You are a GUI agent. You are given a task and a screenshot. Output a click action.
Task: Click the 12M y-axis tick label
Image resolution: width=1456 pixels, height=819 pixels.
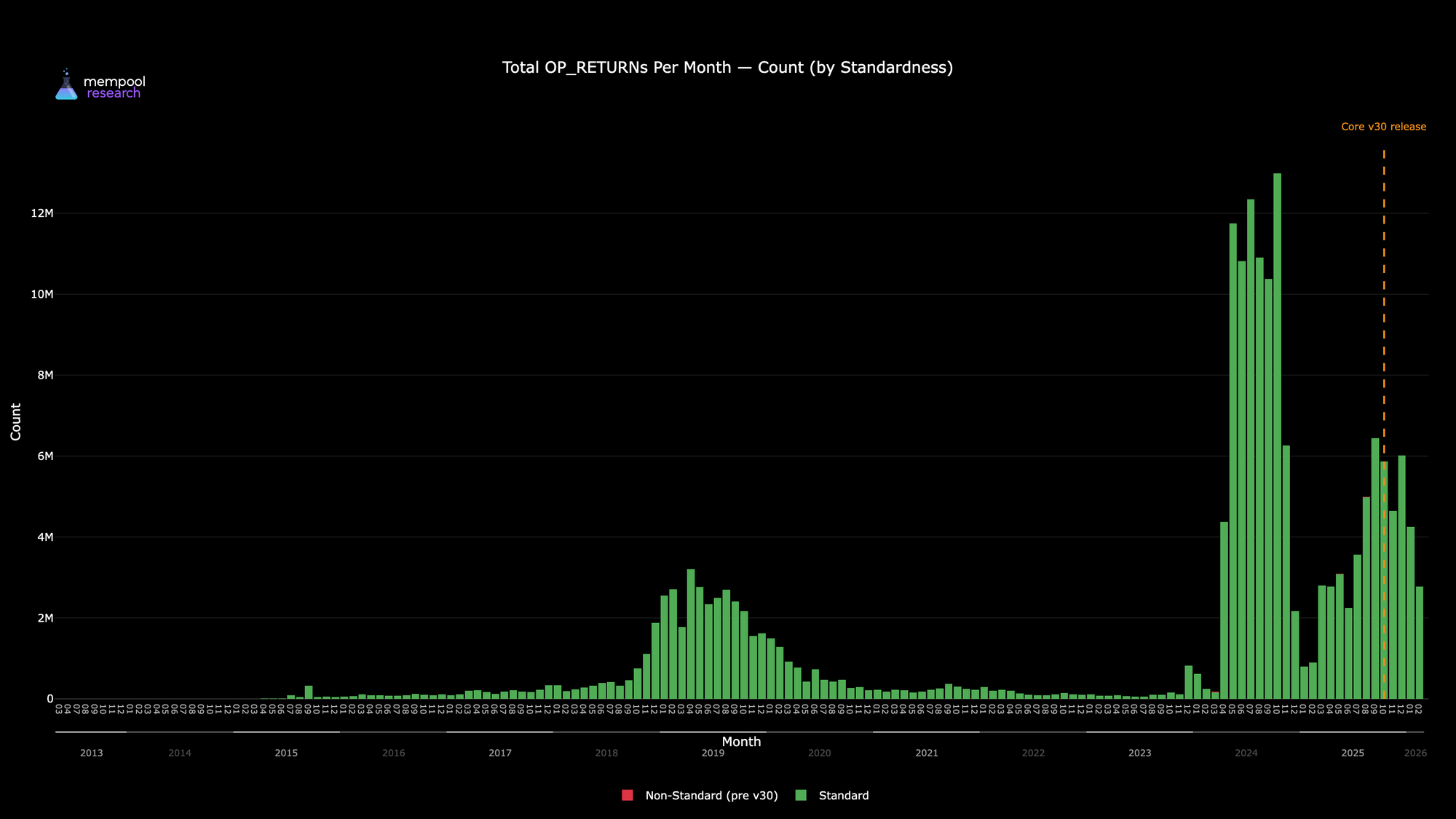41,213
